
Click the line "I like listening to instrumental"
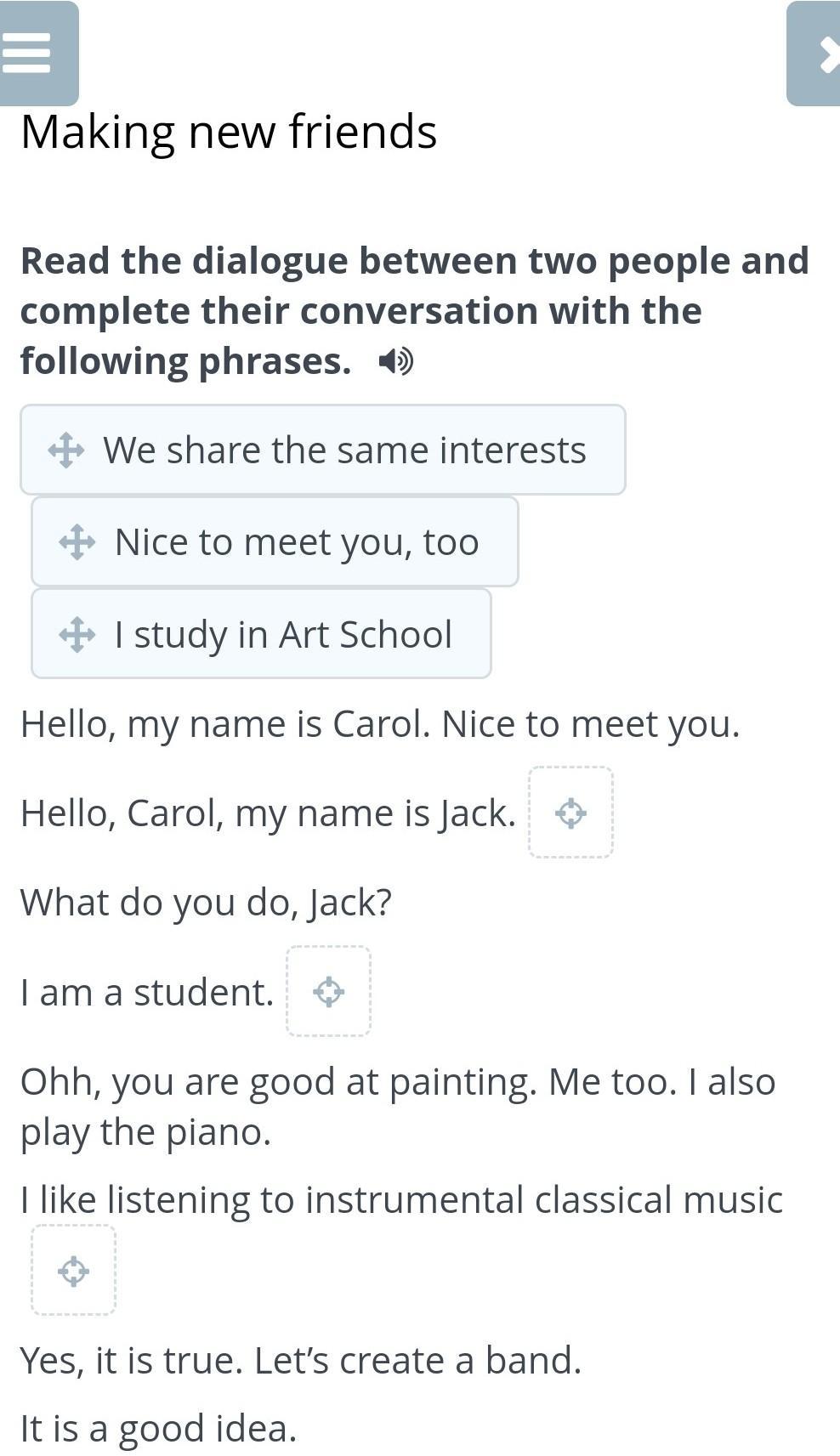(401, 1200)
